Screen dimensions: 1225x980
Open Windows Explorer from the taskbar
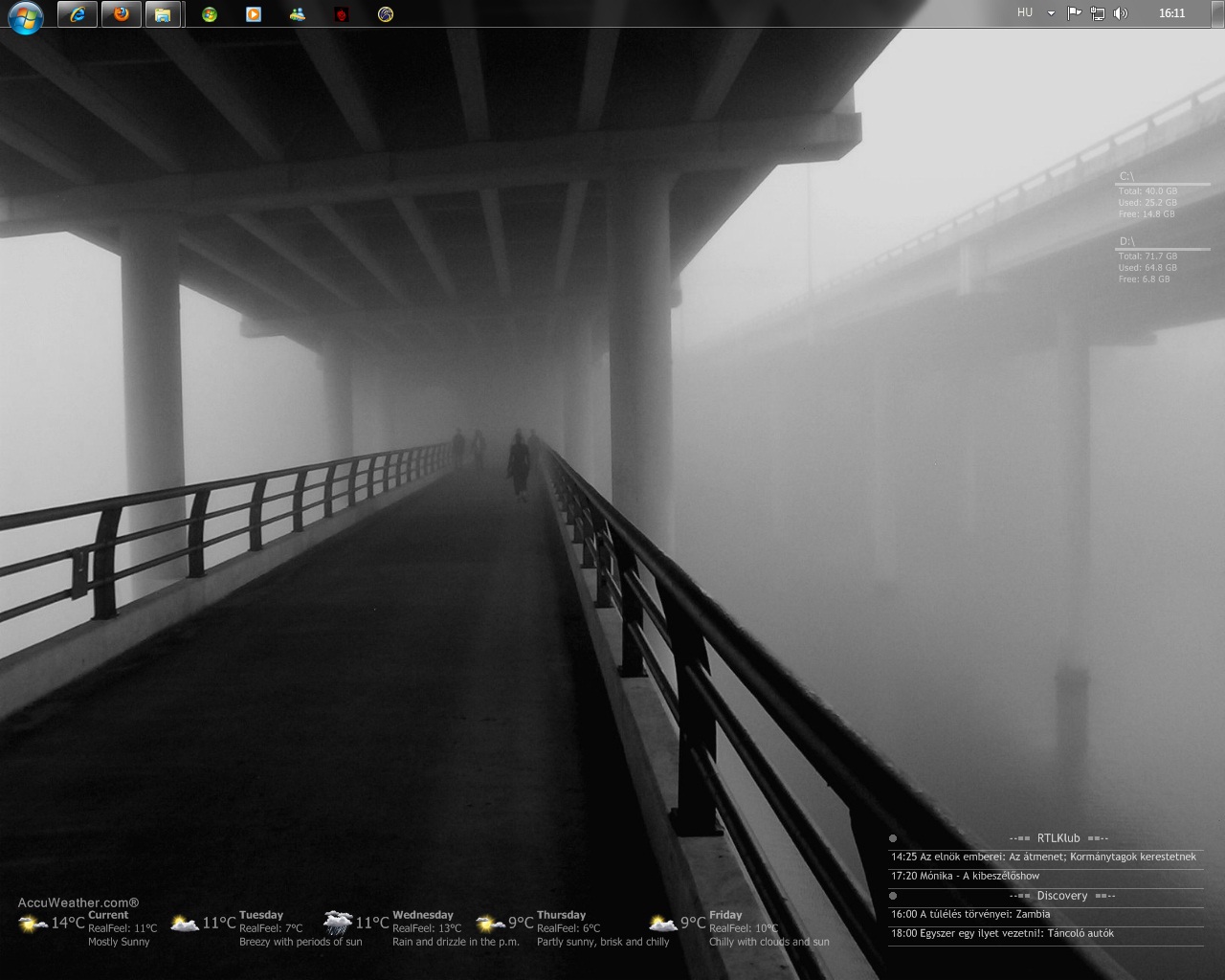(x=164, y=14)
